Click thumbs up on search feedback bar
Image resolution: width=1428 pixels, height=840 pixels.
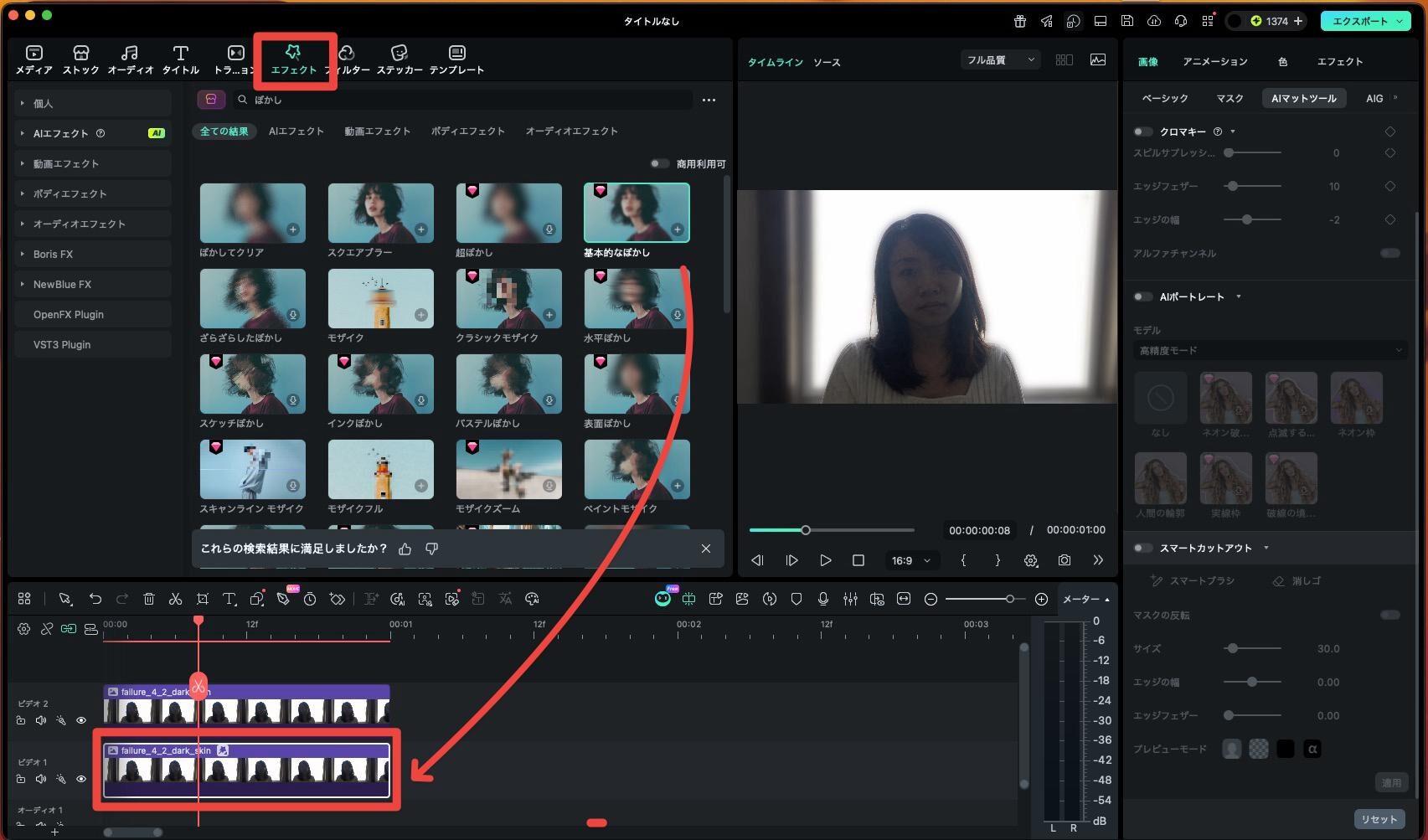[405, 549]
